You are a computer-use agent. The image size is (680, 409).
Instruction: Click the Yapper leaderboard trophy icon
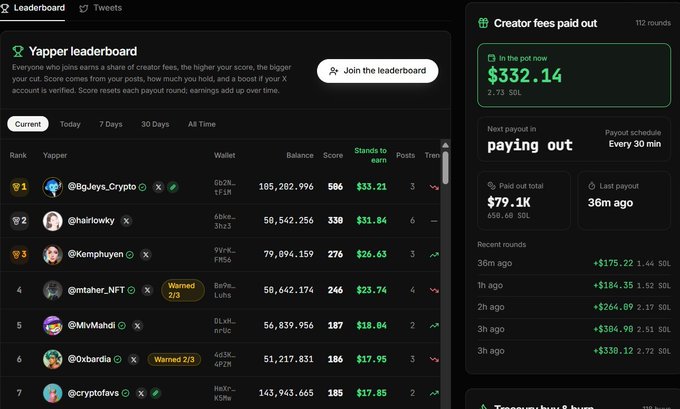point(18,52)
